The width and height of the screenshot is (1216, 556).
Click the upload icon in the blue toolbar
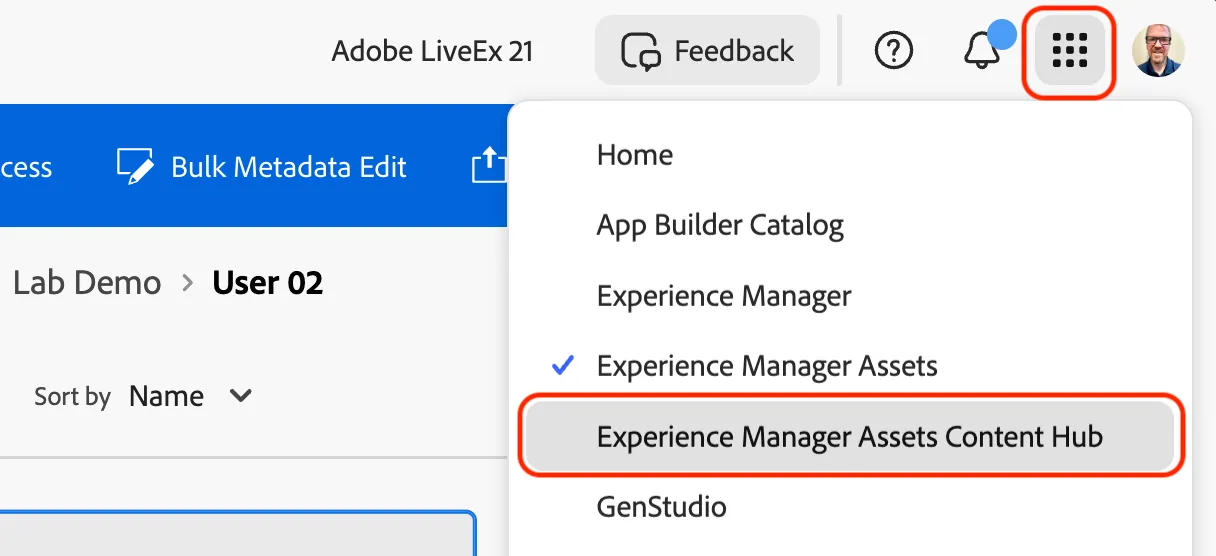tap(489, 165)
